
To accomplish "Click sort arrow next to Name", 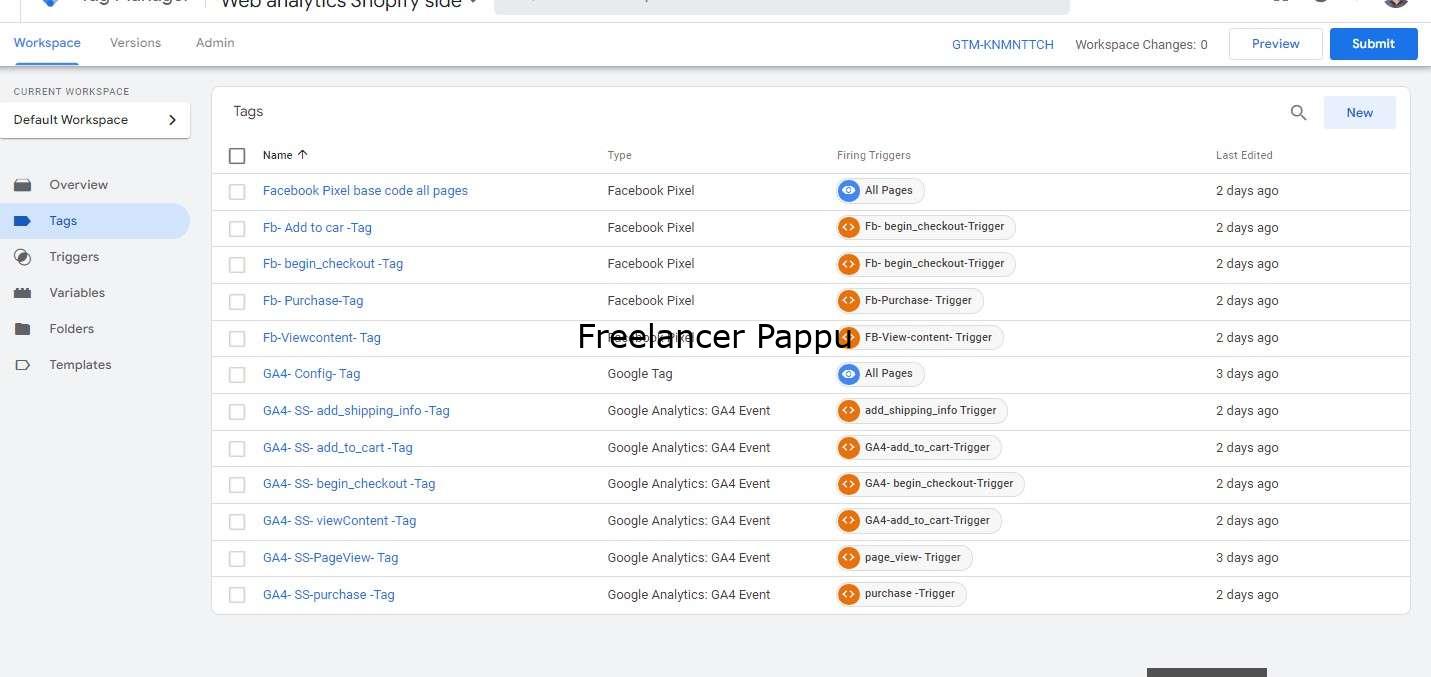I will [x=303, y=155].
